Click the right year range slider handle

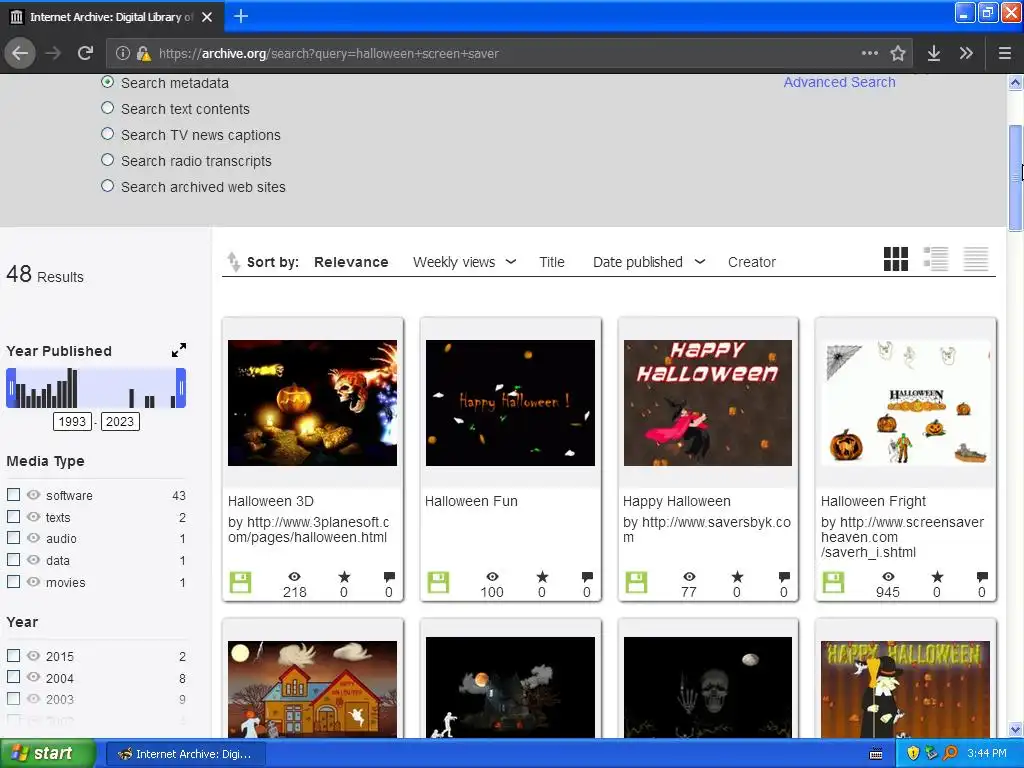[x=181, y=388]
